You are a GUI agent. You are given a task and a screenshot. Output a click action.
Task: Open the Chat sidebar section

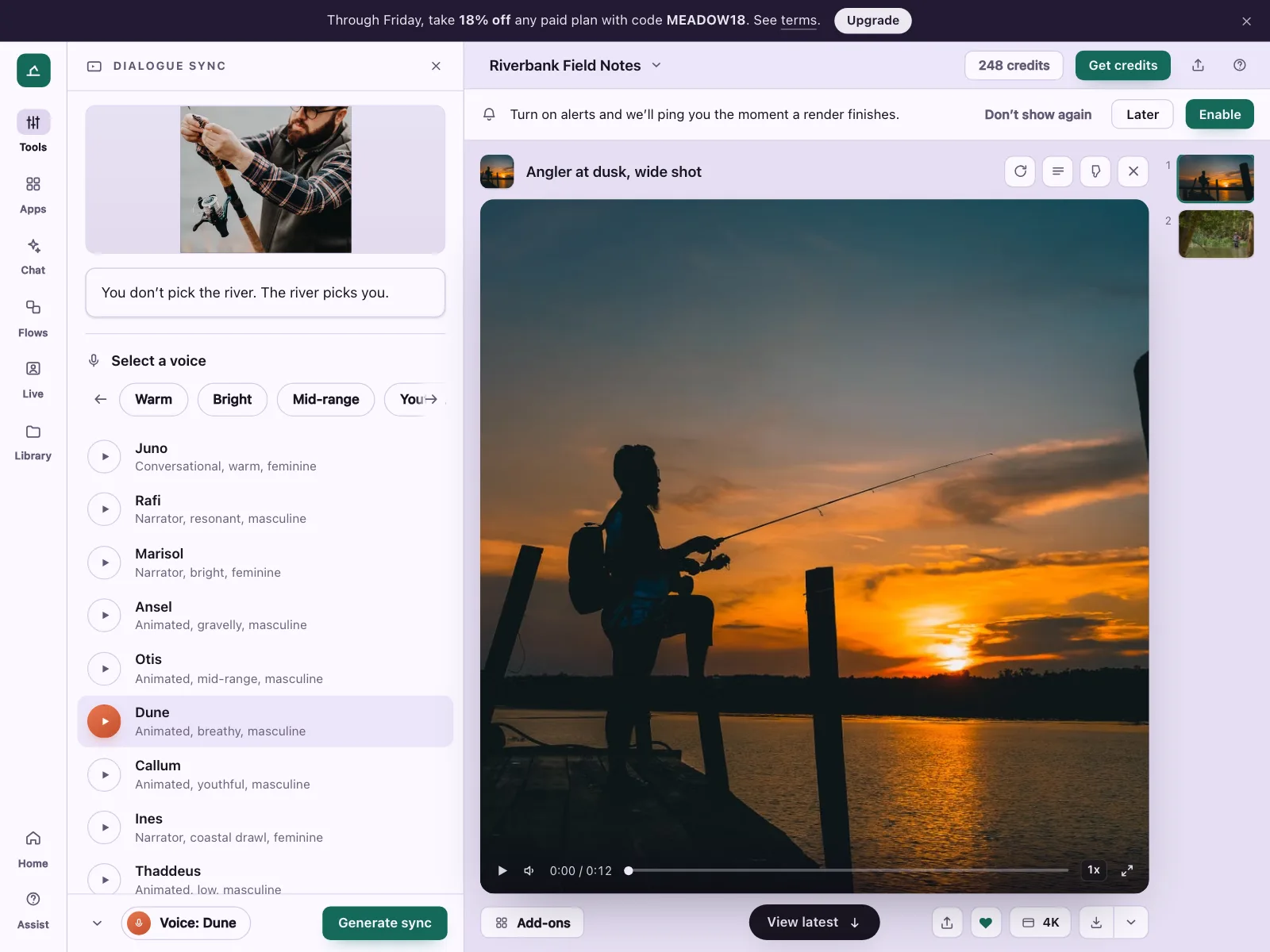[33, 256]
